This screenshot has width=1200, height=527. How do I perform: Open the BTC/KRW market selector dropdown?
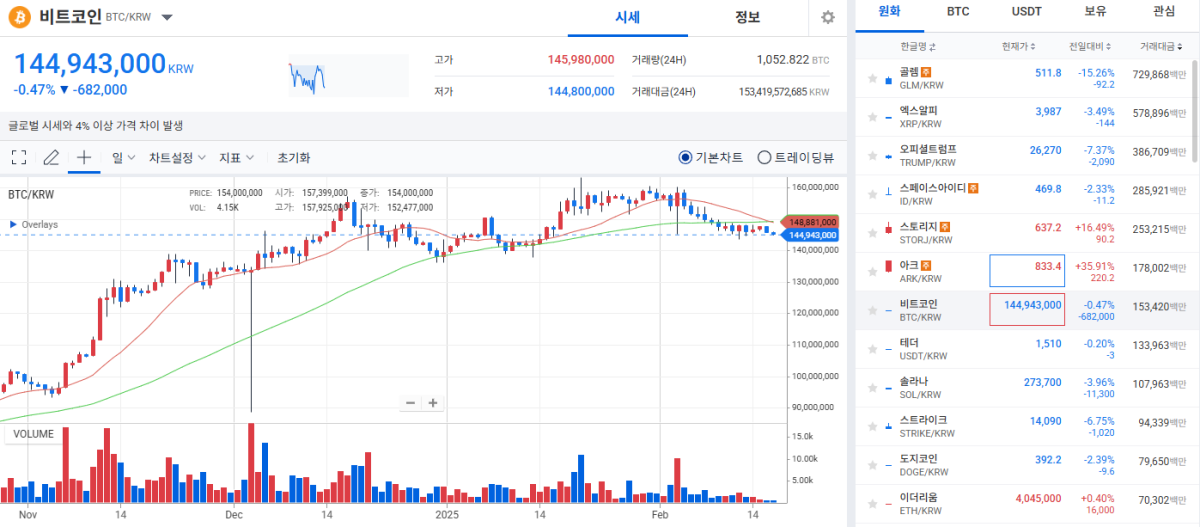(167, 18)
